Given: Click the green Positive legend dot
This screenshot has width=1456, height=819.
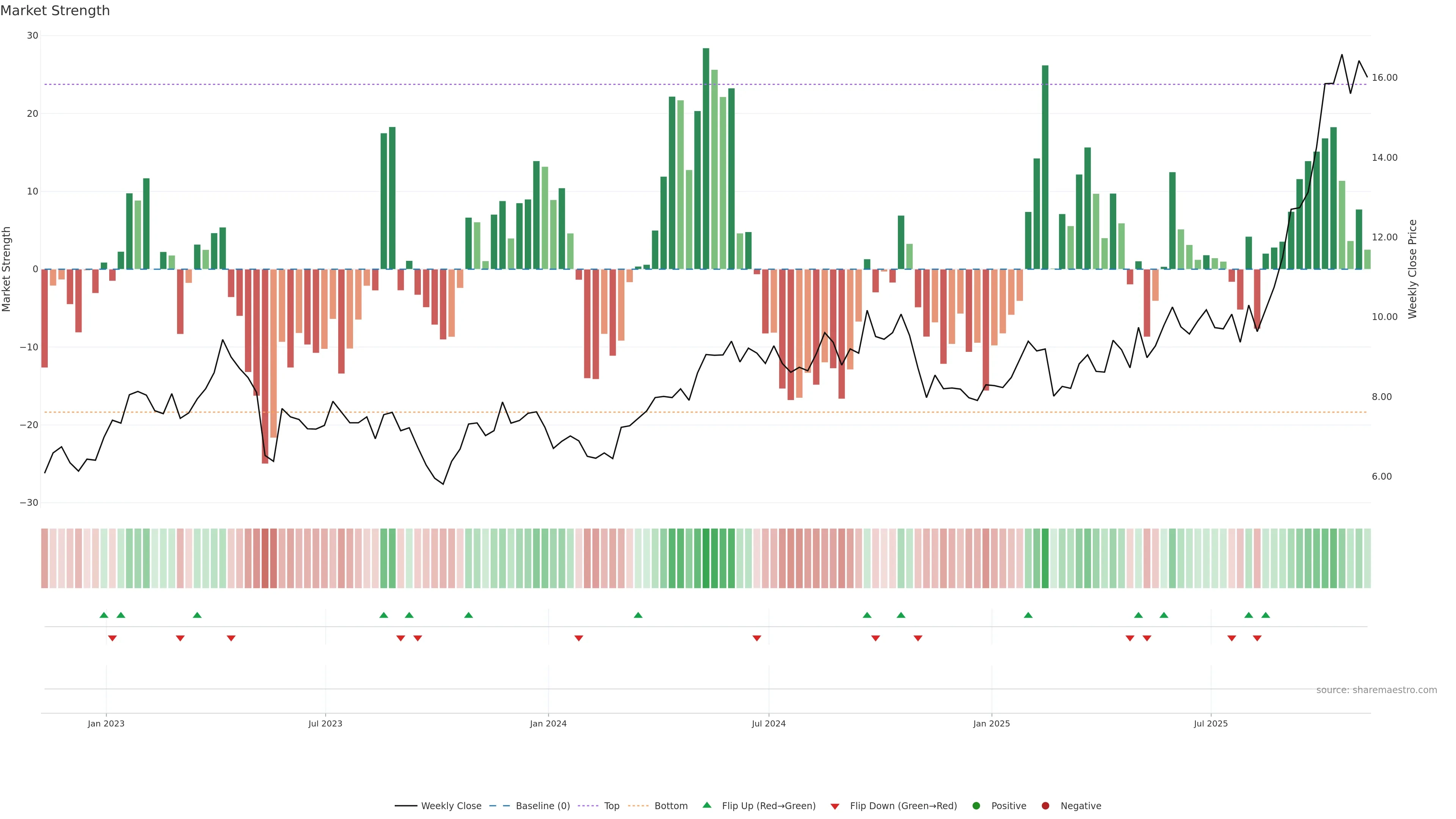Looking at the screenshot, I should pyautogui.click(x=976, y=806).
